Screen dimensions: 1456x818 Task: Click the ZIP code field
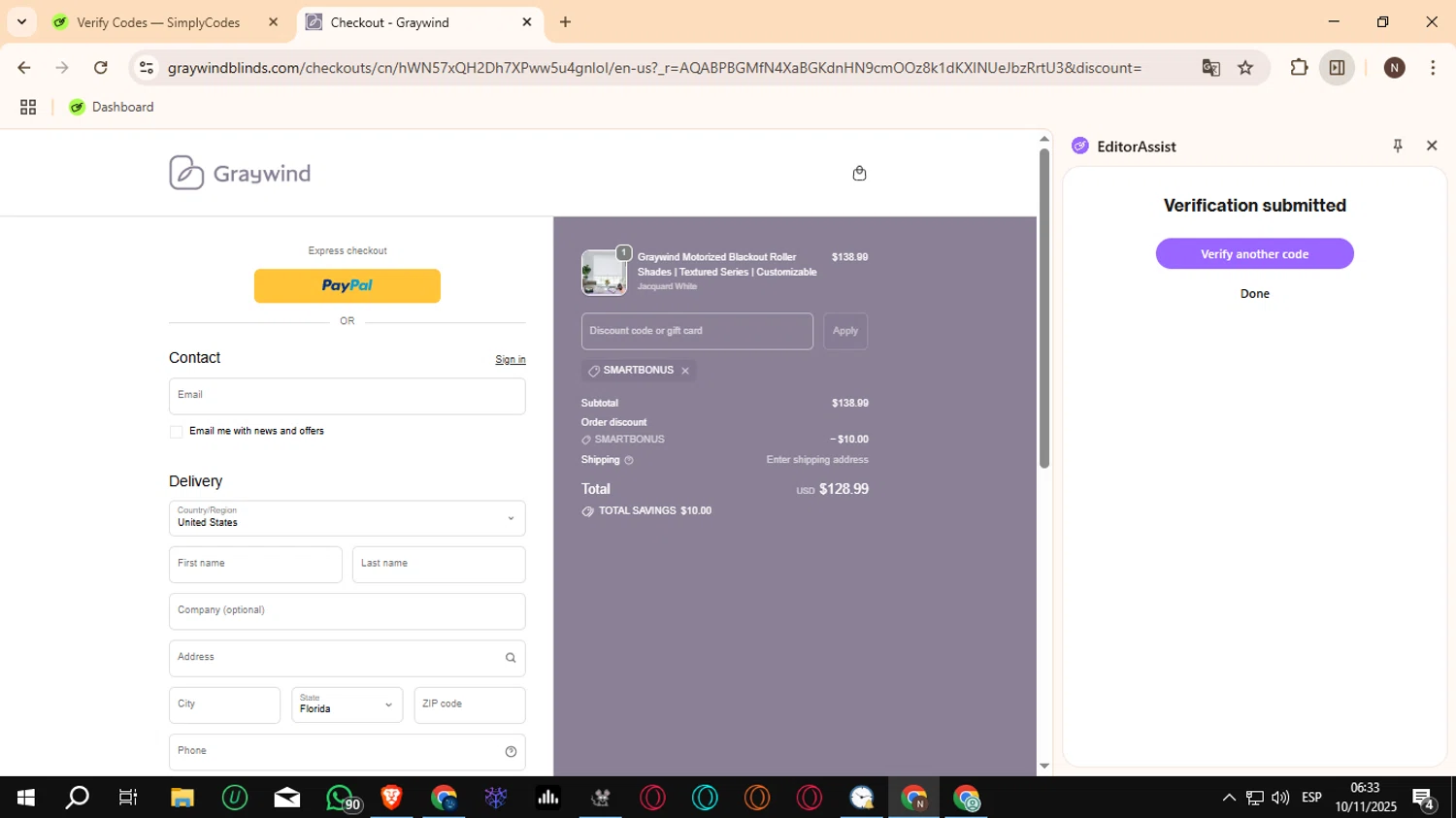470,705
